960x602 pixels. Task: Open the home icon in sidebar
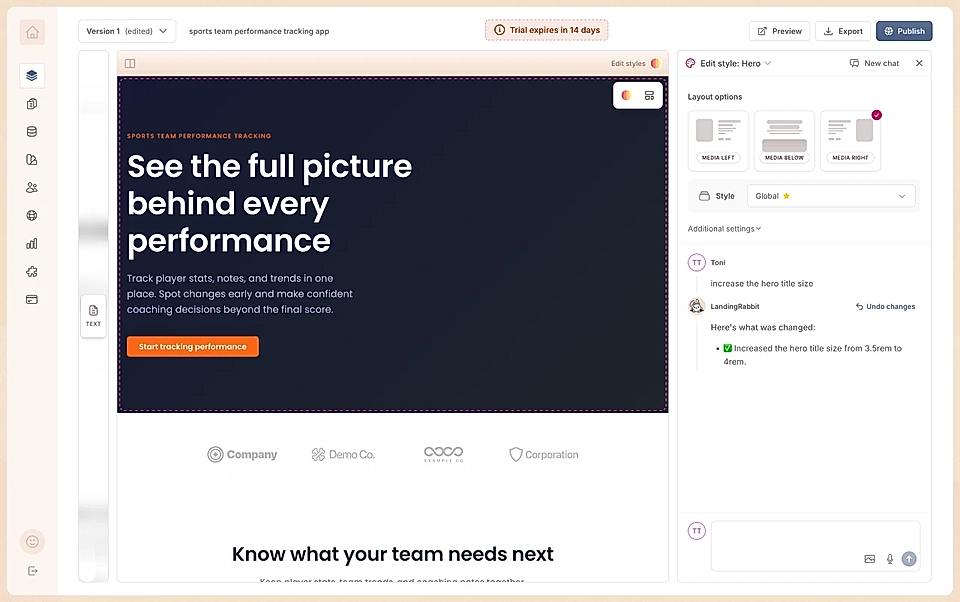(32, 32)
